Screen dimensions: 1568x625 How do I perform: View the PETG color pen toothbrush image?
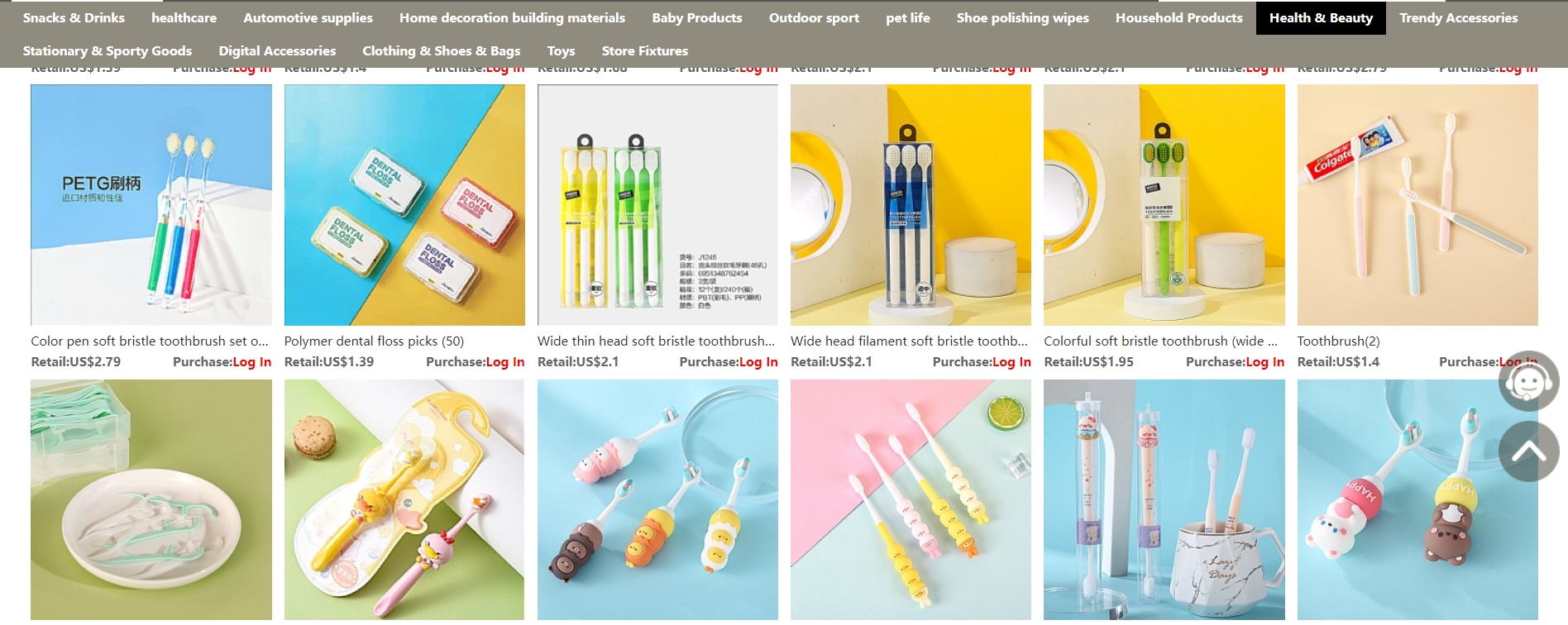coord(151,205)
